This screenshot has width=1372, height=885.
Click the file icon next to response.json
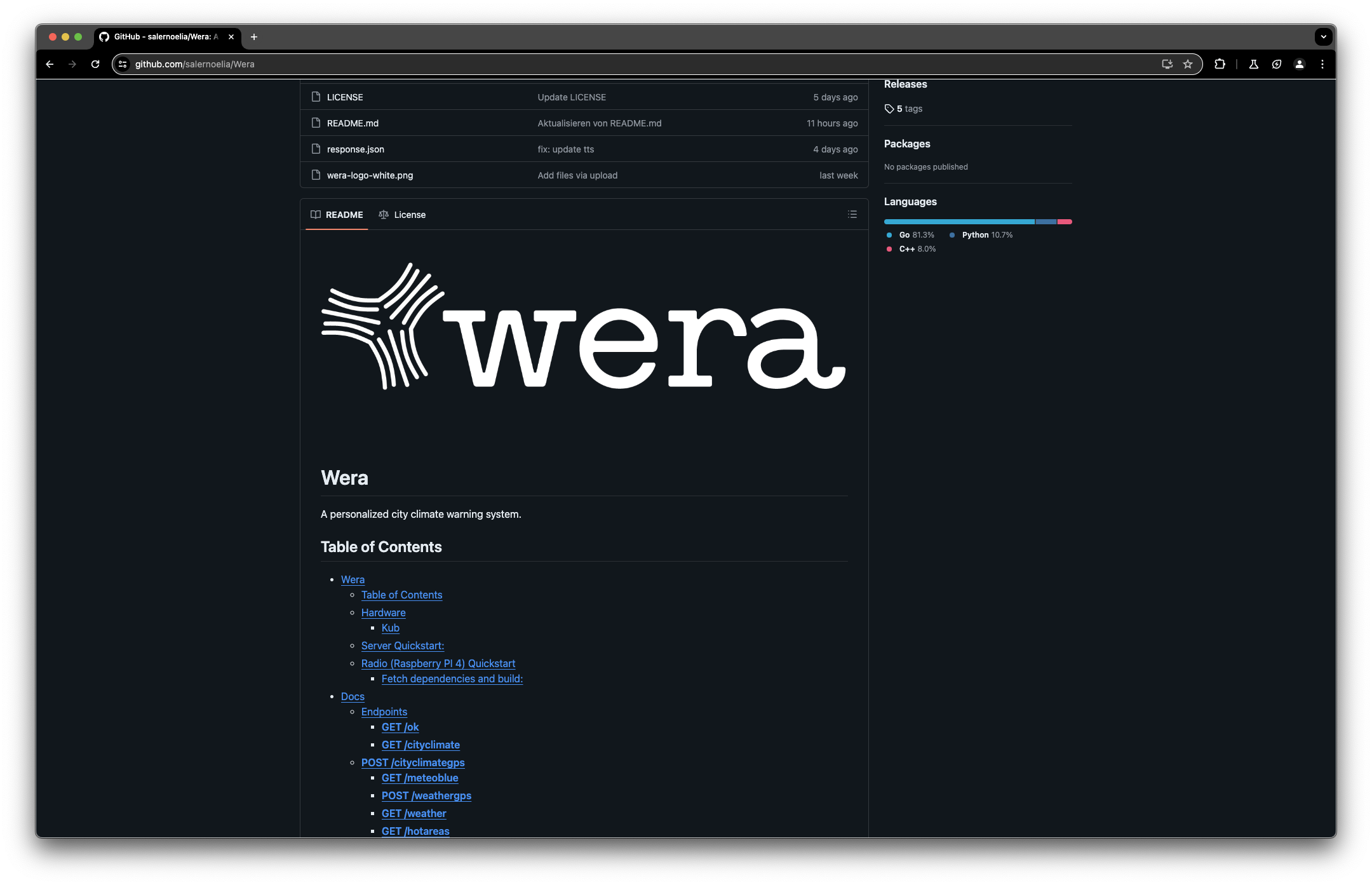click(x=316, y=149)
